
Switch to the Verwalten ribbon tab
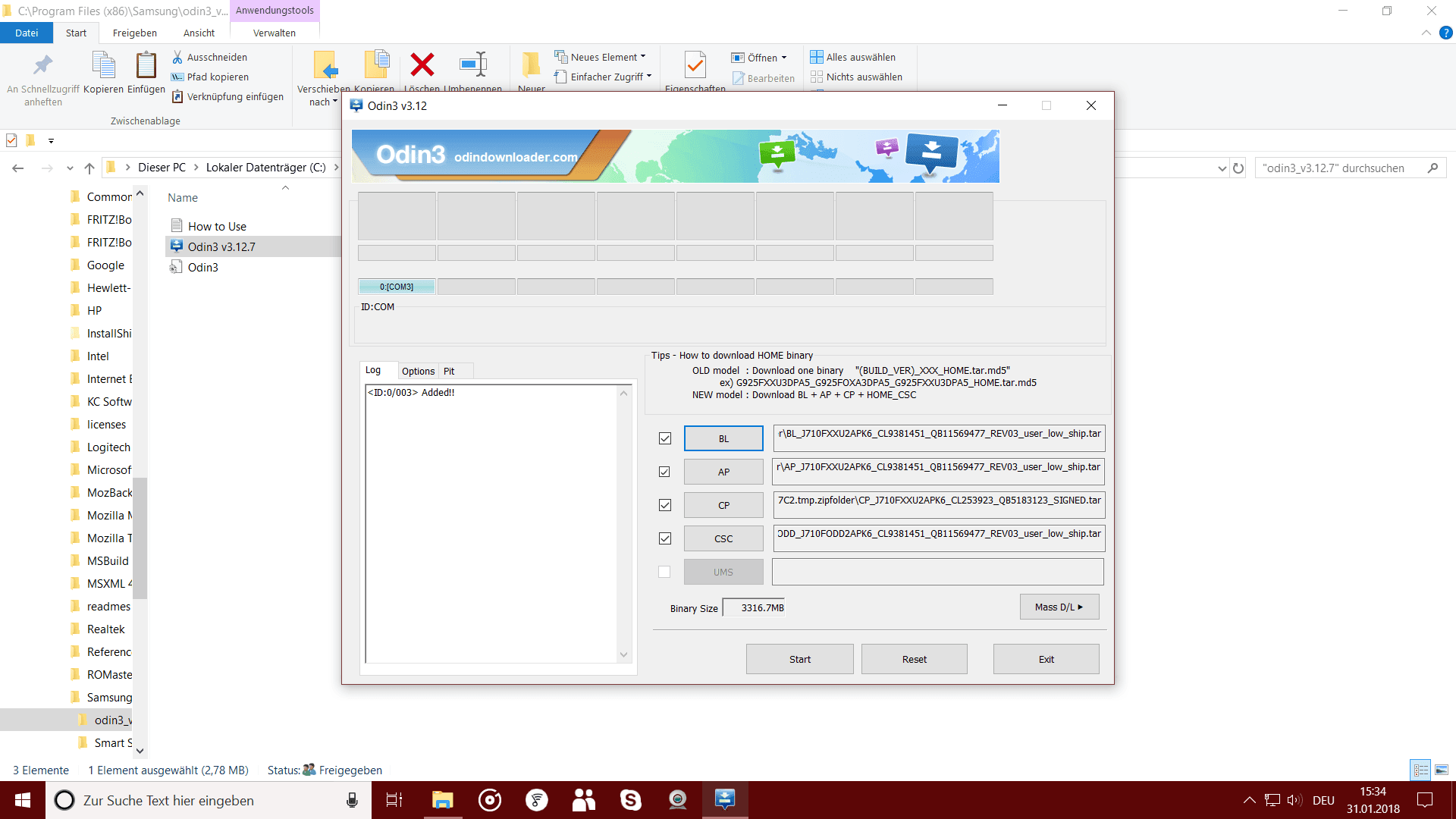275,33
